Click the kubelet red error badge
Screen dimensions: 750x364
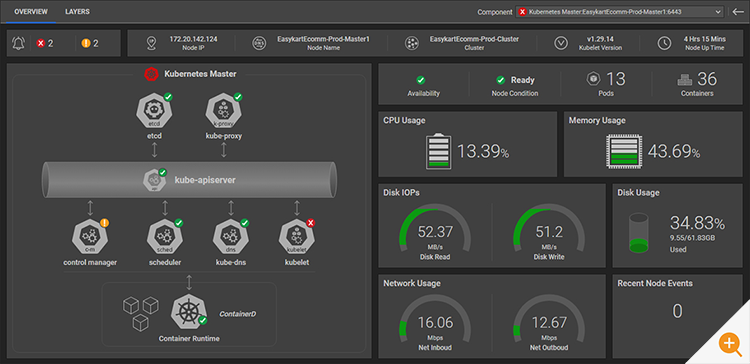pyautogui.click(x=310, y=222)
